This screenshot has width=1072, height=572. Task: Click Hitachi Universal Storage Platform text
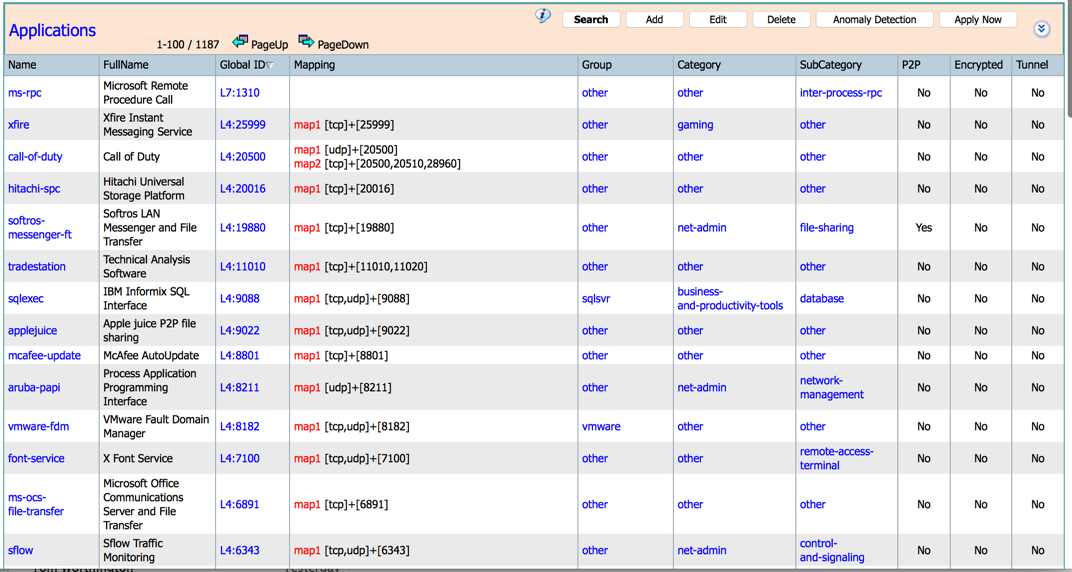coord(144,189)
